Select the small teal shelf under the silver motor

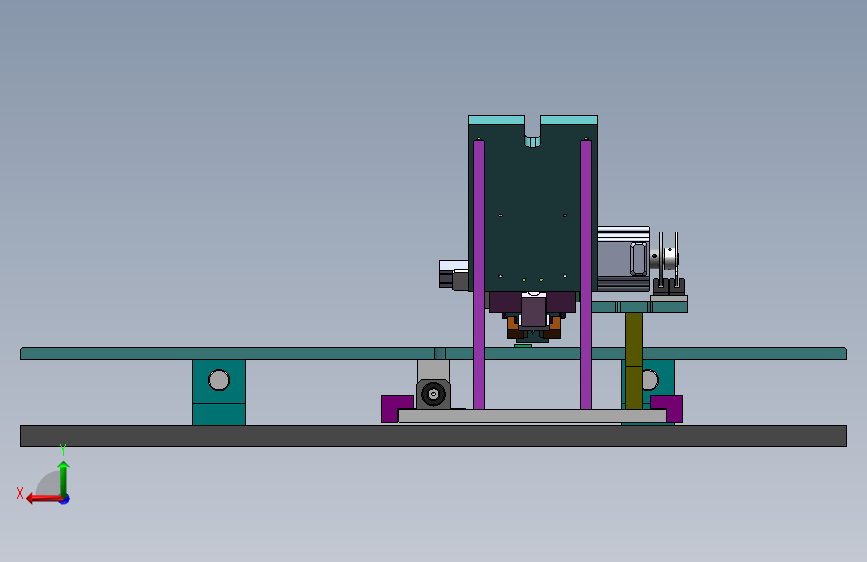coord(639,307)
